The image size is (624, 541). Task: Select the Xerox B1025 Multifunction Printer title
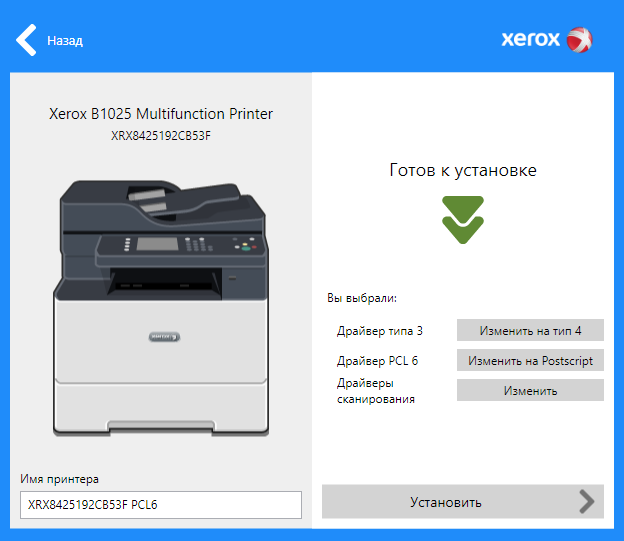point(161,114)
